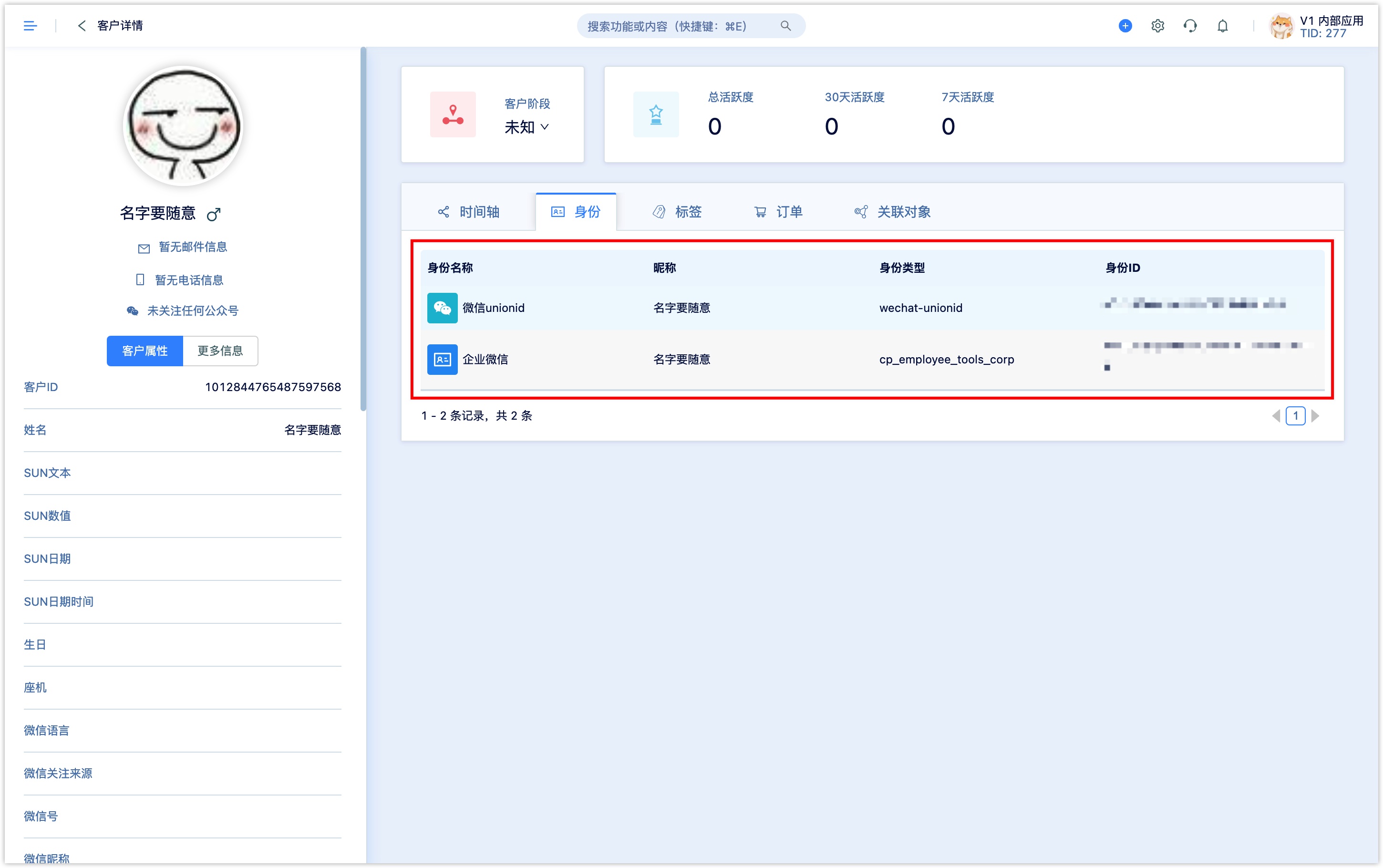Screen dimensions: 1383x868
Task: Click the 微信unionid WeChat icon
Action: (443, 308)
